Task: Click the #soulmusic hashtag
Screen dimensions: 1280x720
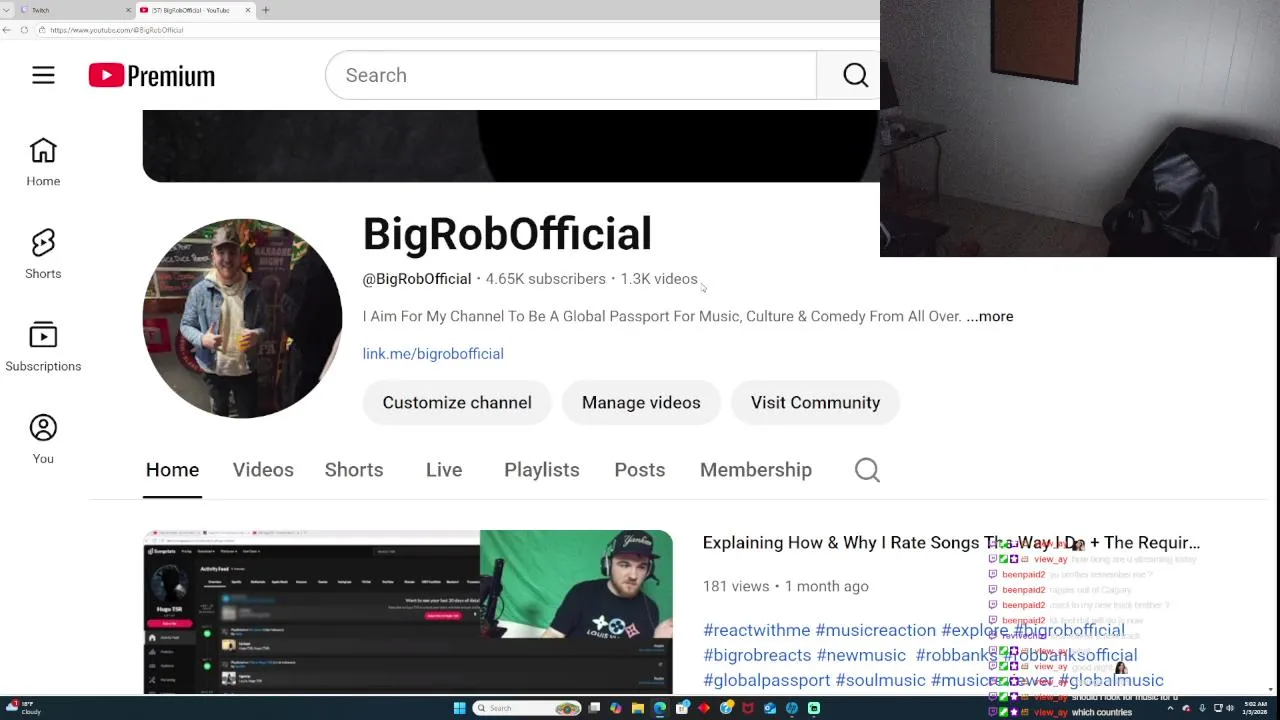Action: tap(880, 680)
